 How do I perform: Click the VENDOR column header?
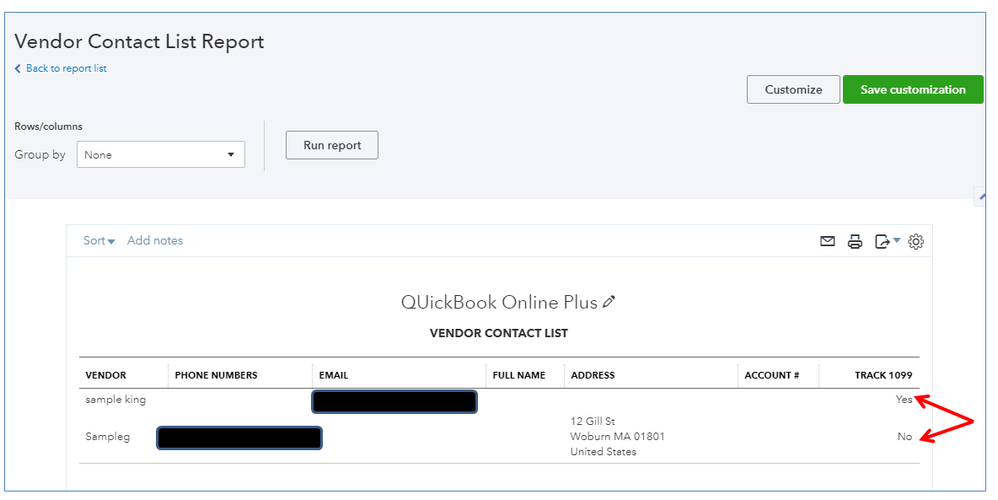tap(106, 375)
